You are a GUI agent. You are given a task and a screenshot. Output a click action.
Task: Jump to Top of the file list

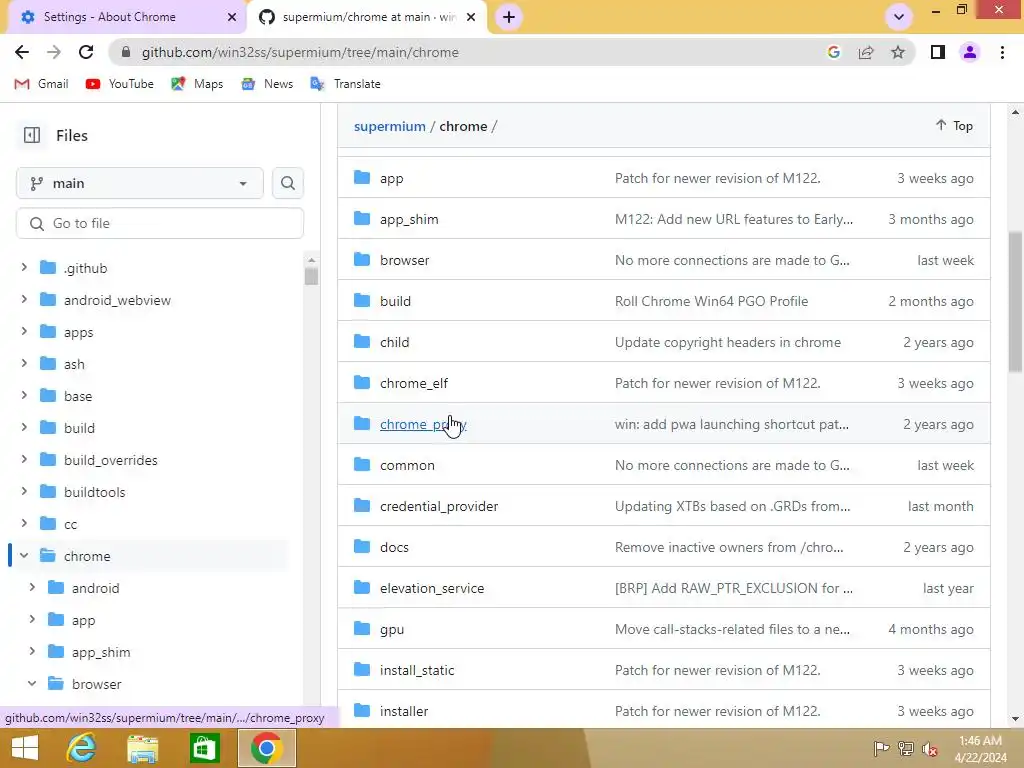[954, 125]
